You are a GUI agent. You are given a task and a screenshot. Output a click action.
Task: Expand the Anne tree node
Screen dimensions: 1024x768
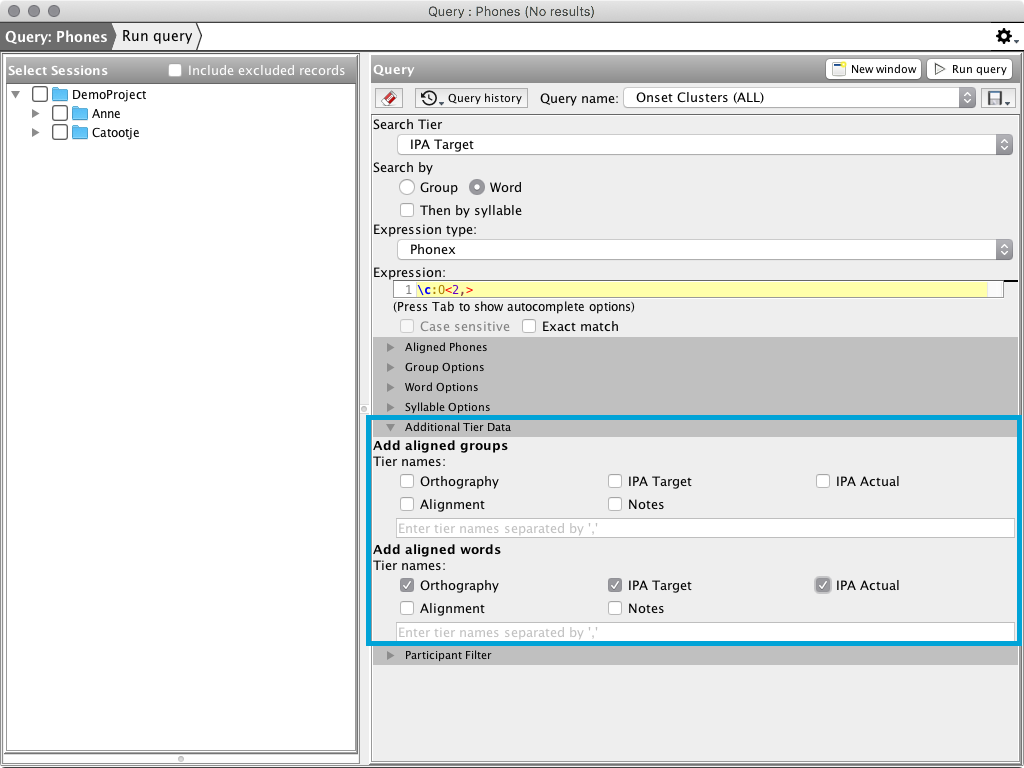pos(37,113)
